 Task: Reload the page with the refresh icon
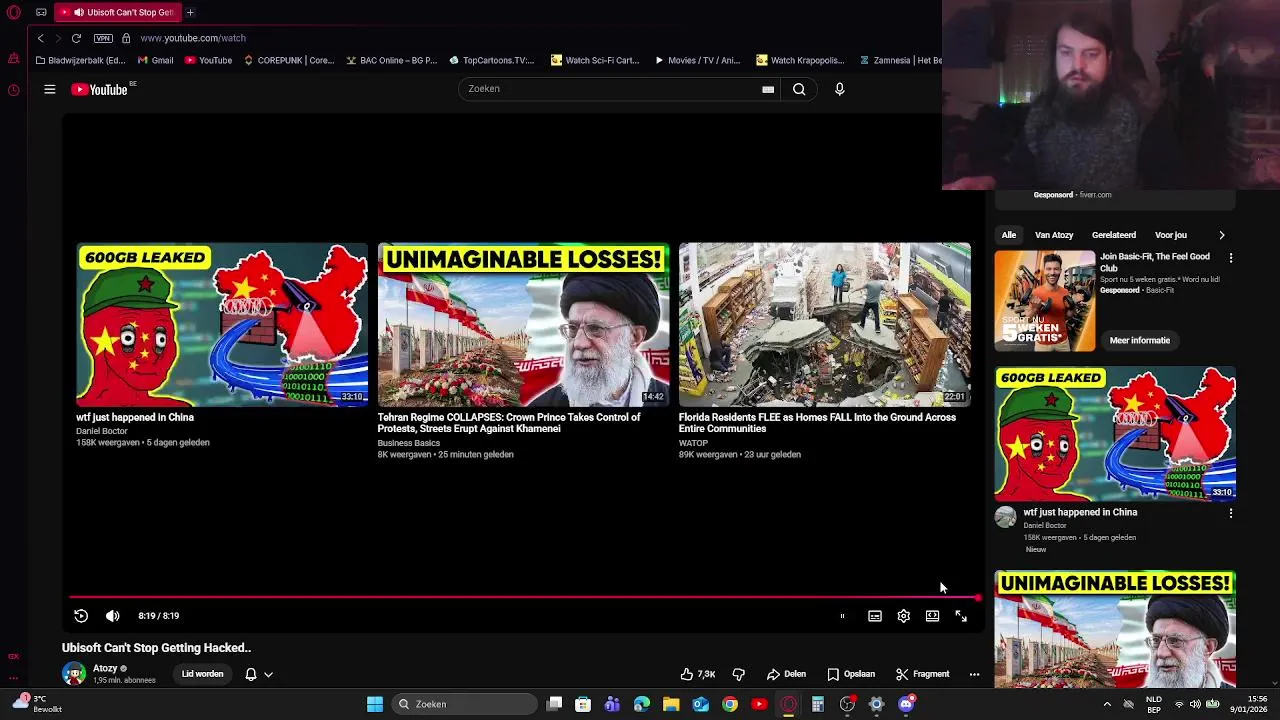point(76,38)
